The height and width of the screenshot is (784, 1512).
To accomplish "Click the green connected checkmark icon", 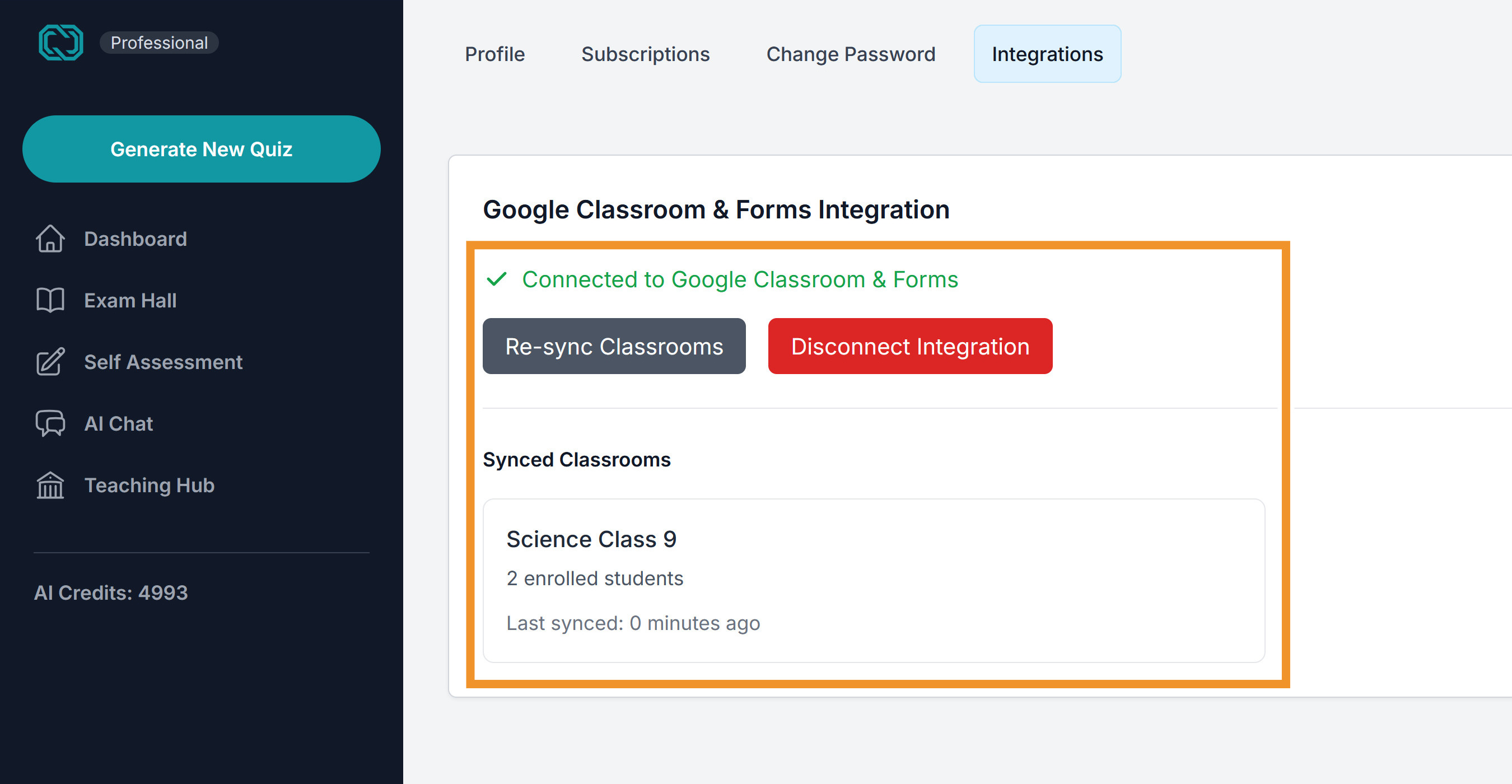I will point(497,279).
